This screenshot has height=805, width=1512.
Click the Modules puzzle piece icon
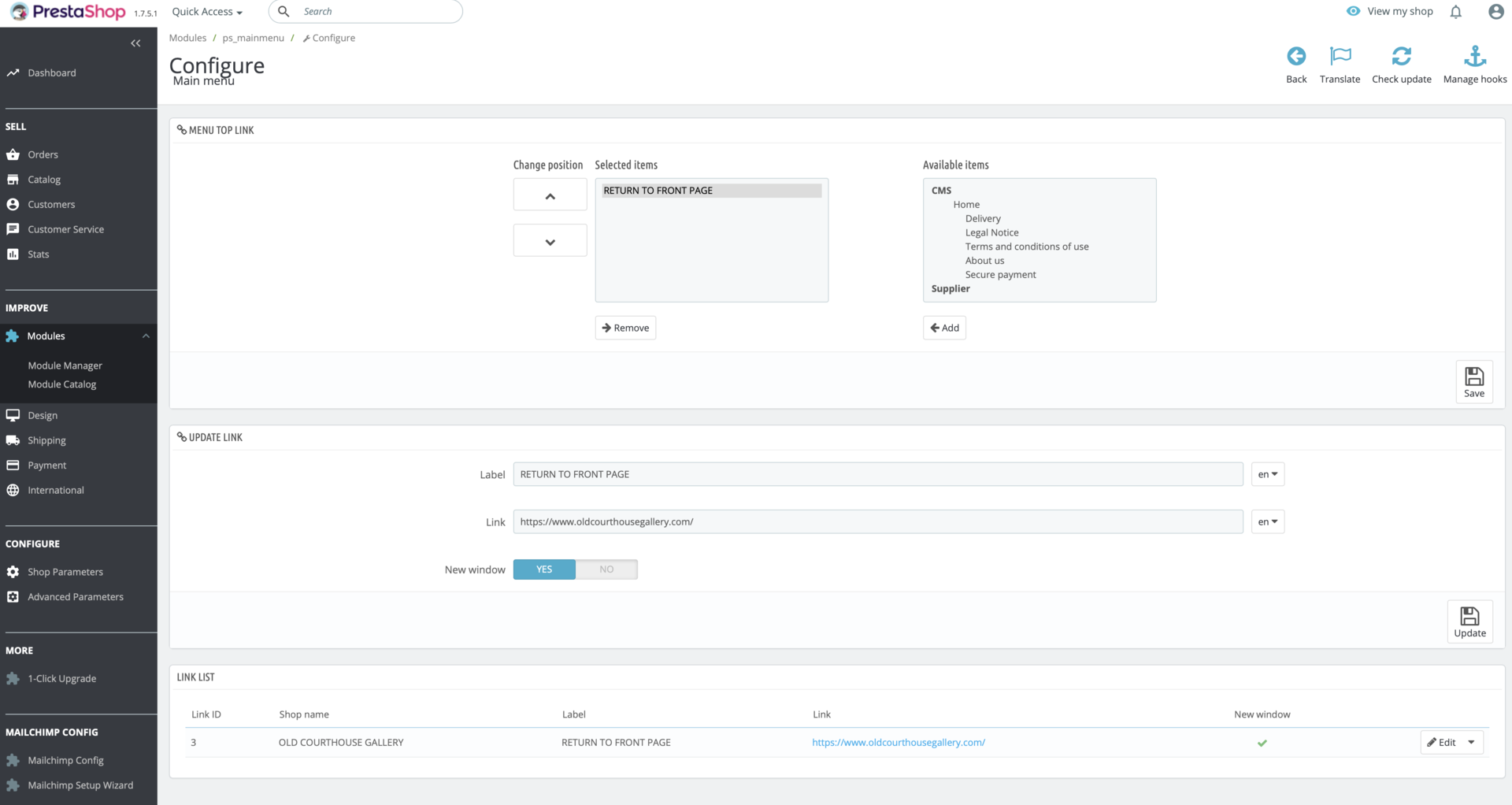13,336
